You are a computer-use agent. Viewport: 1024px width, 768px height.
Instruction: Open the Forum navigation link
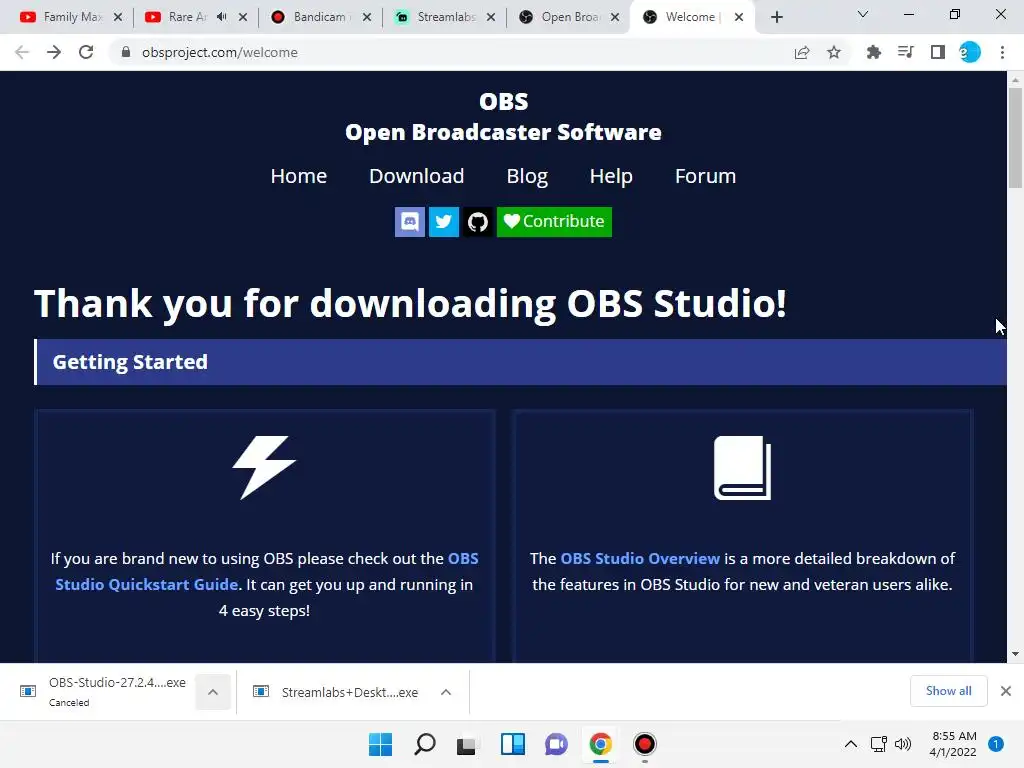click(x=705, y=176)
